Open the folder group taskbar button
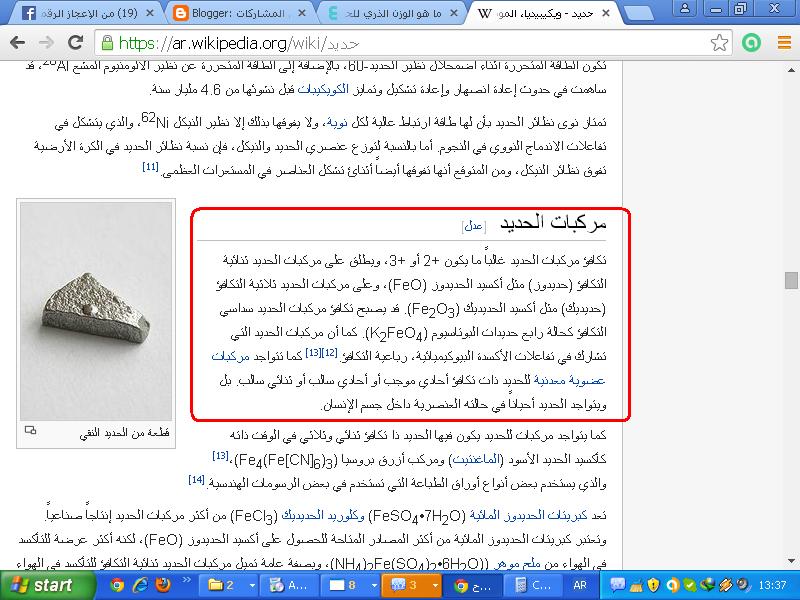This screenshot has height=600, width=800. tap(227, 585)
